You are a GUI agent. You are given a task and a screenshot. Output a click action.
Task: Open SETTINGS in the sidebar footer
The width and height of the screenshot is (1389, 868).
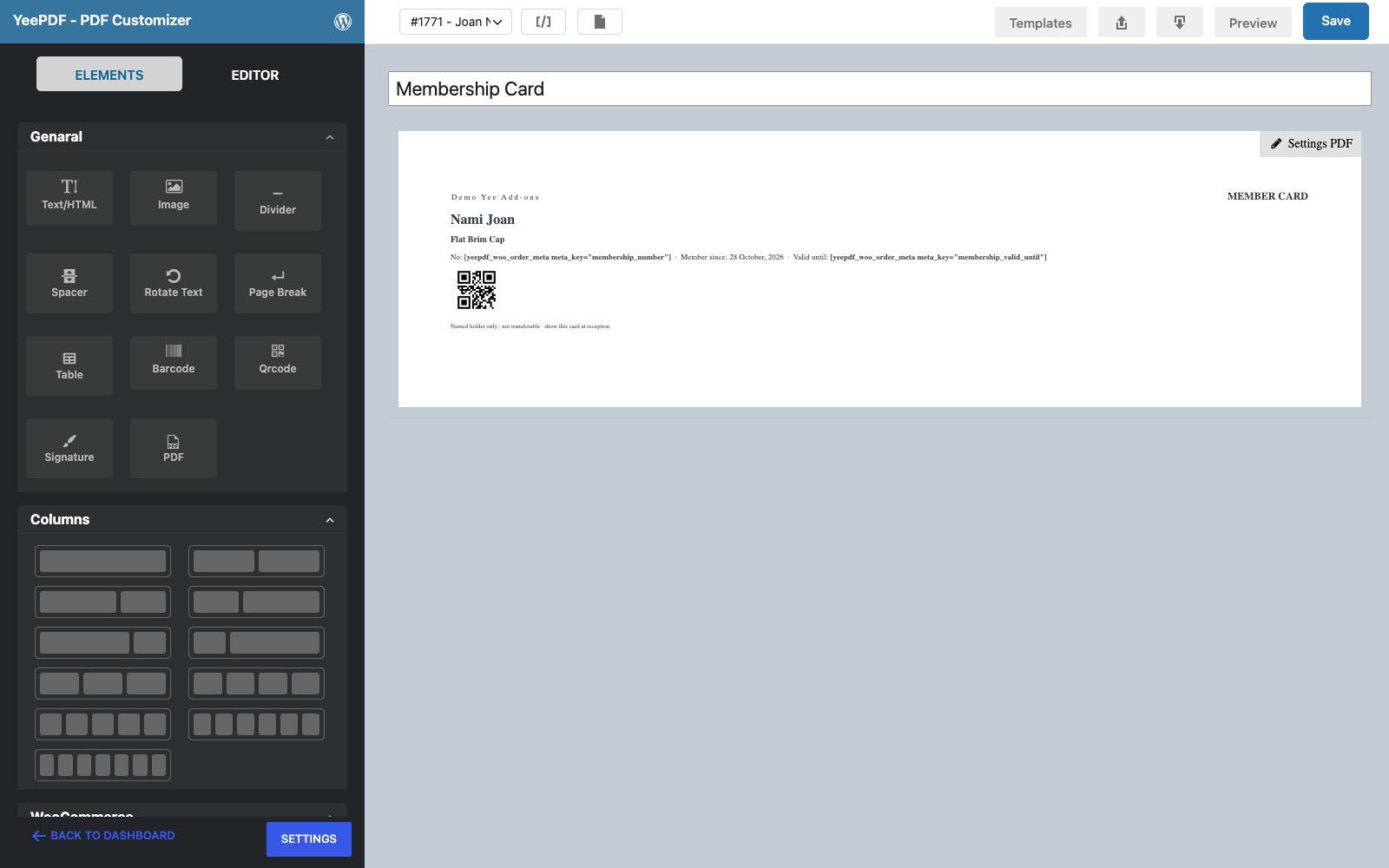[x=309, y=839]
